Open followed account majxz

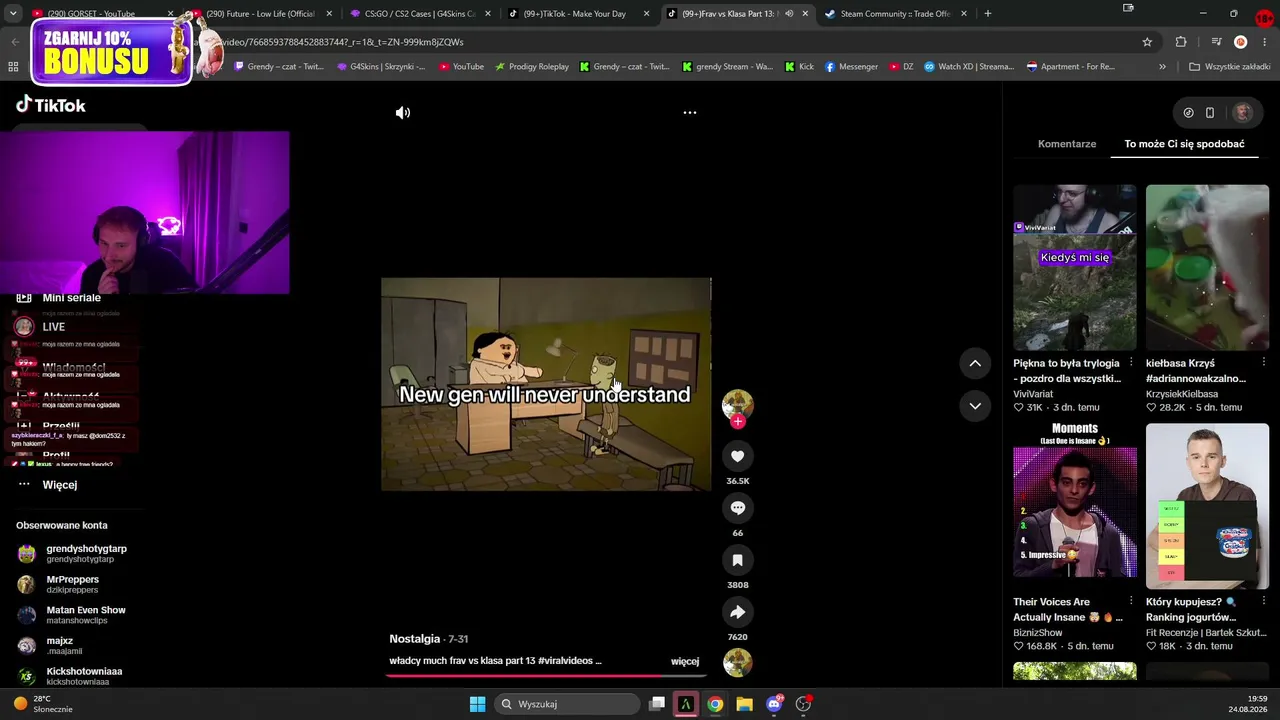click(x=46, y=646)
